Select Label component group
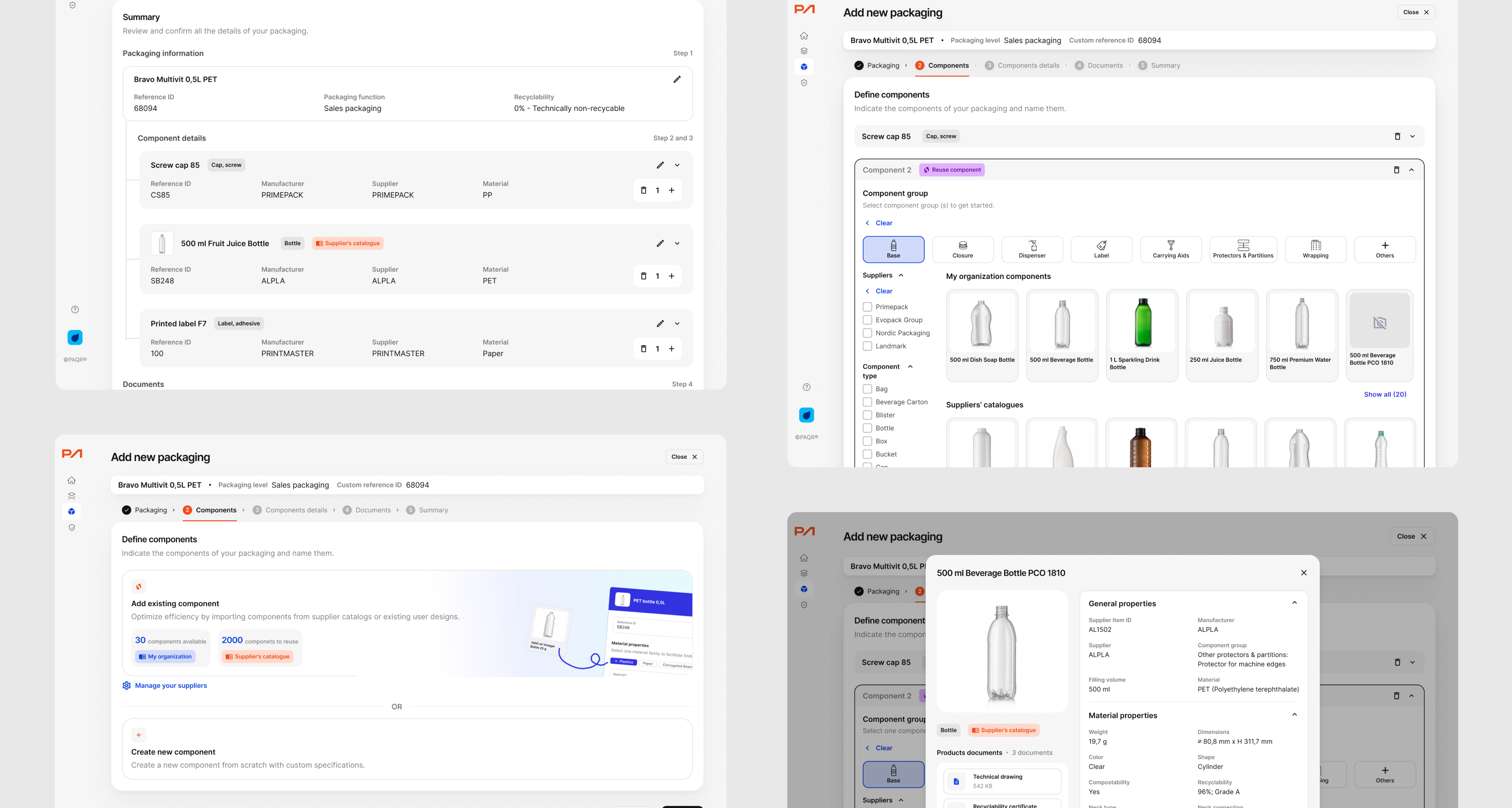Image resolution: width=1512 pixels, height=808 pixels. [x=1101, y=250]
